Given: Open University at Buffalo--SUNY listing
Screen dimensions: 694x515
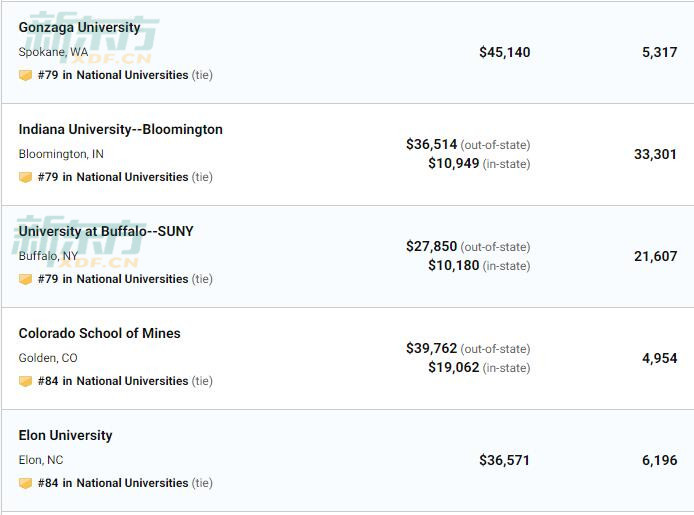Looking at the screenshot, I should point(106,231).
